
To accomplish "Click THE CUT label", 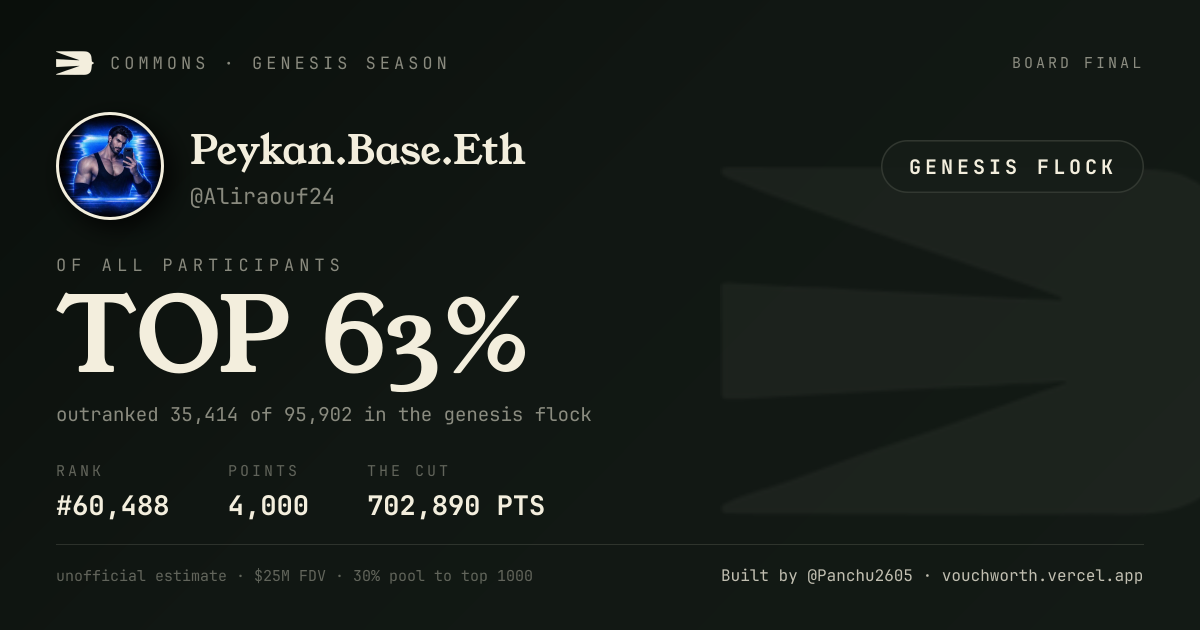I will 408,471.
